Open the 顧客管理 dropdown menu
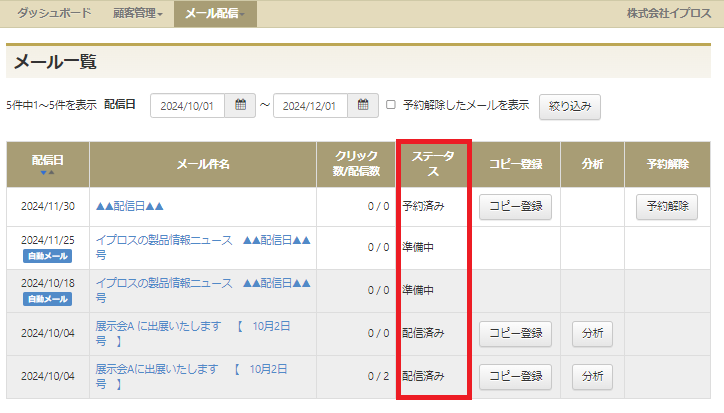This screenshot has height=413, width=724. pyautogui.click(x=138, y=13)
